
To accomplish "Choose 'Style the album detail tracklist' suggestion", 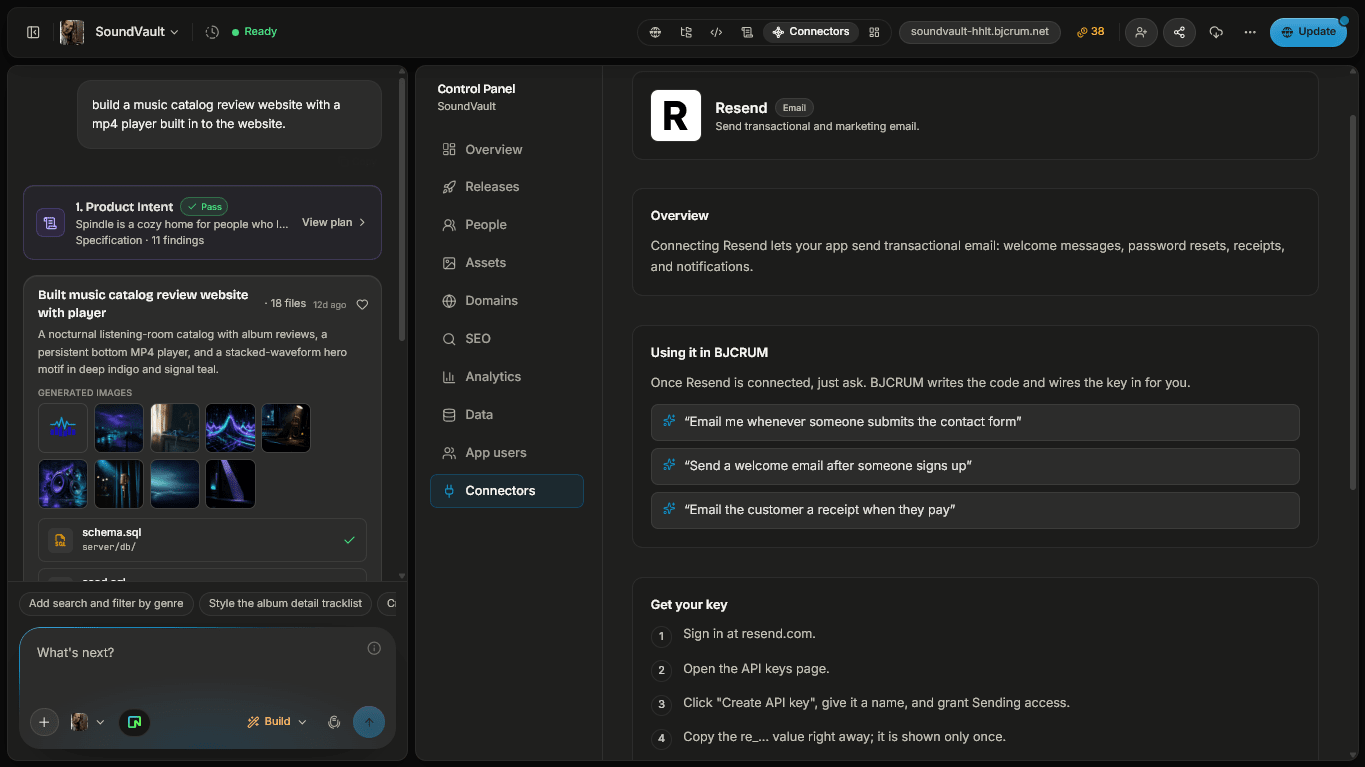I will (285, 604).
